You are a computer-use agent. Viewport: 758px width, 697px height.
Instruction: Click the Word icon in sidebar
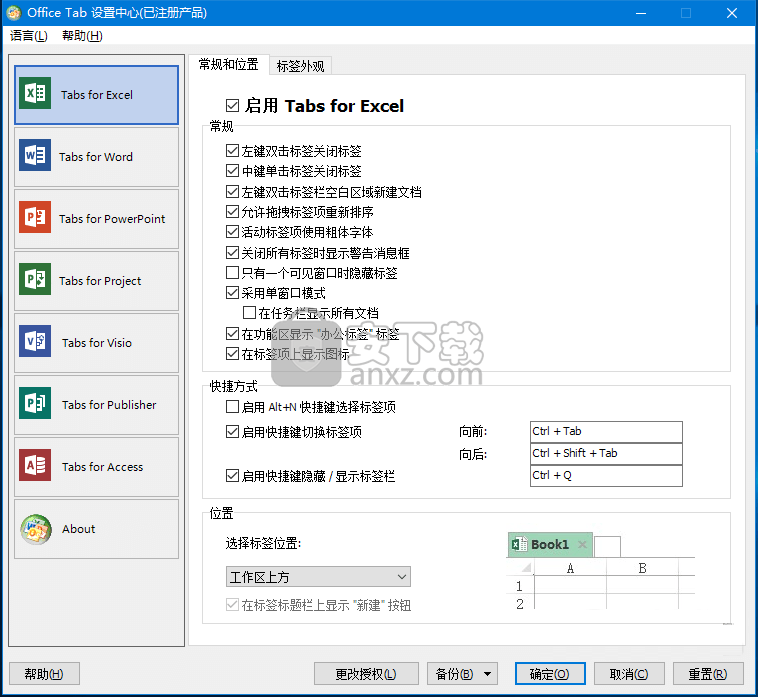pyautogui.click(x=35, y=155)
